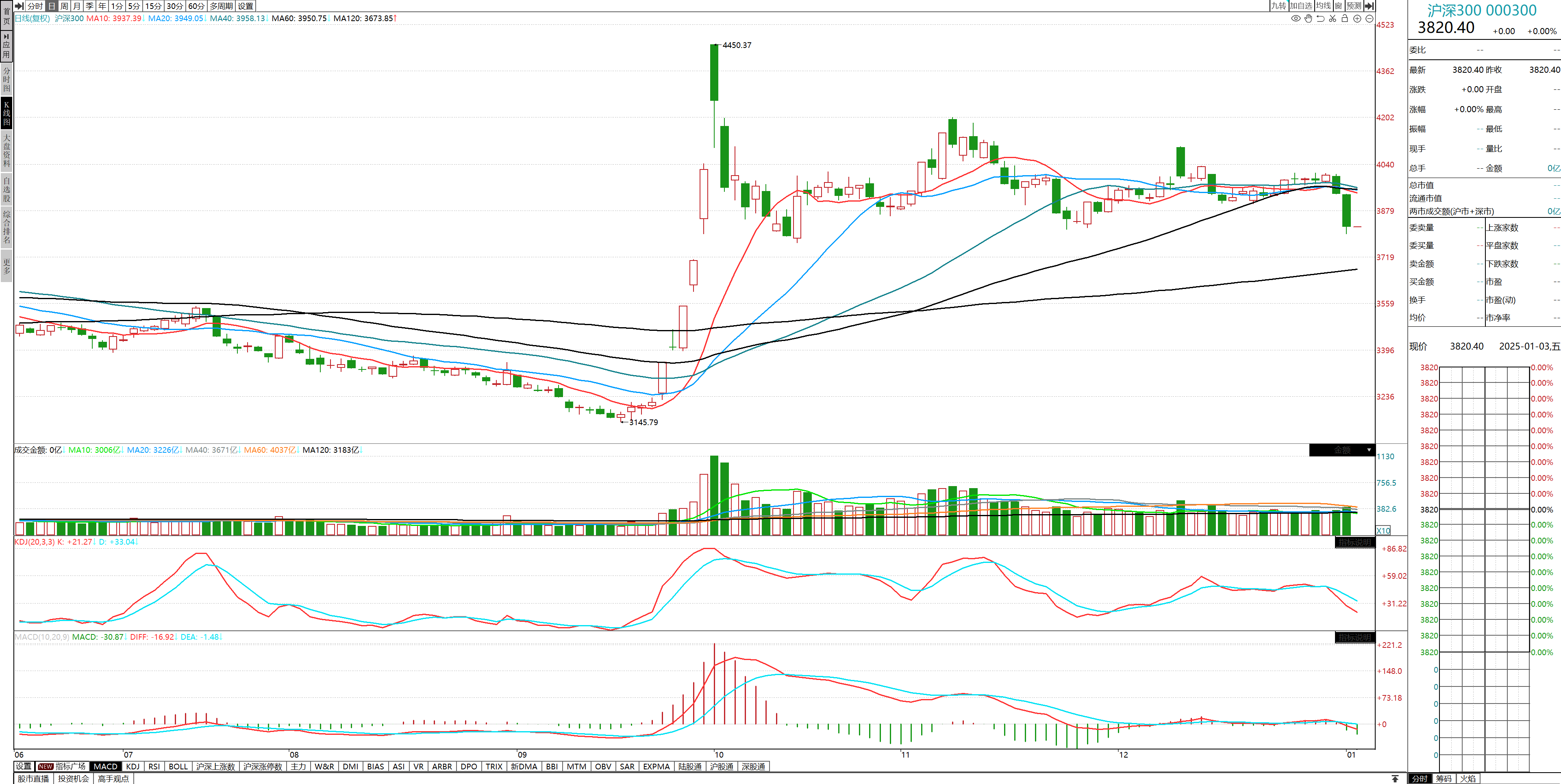The width and height of the screenshot is (1561, 784).
Task: Toggle the chart lock icon
Action: (x=1345, y=19)
